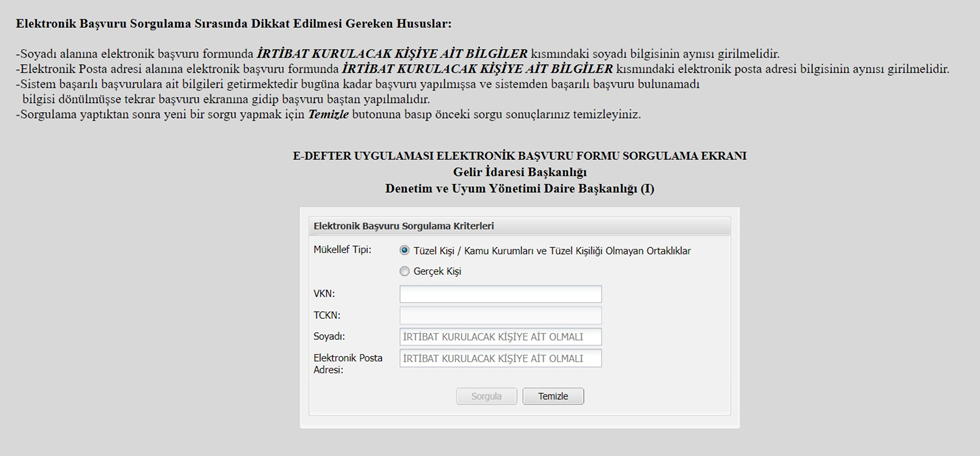Click the Temizle button
The image size is (980, 456).
553,396
